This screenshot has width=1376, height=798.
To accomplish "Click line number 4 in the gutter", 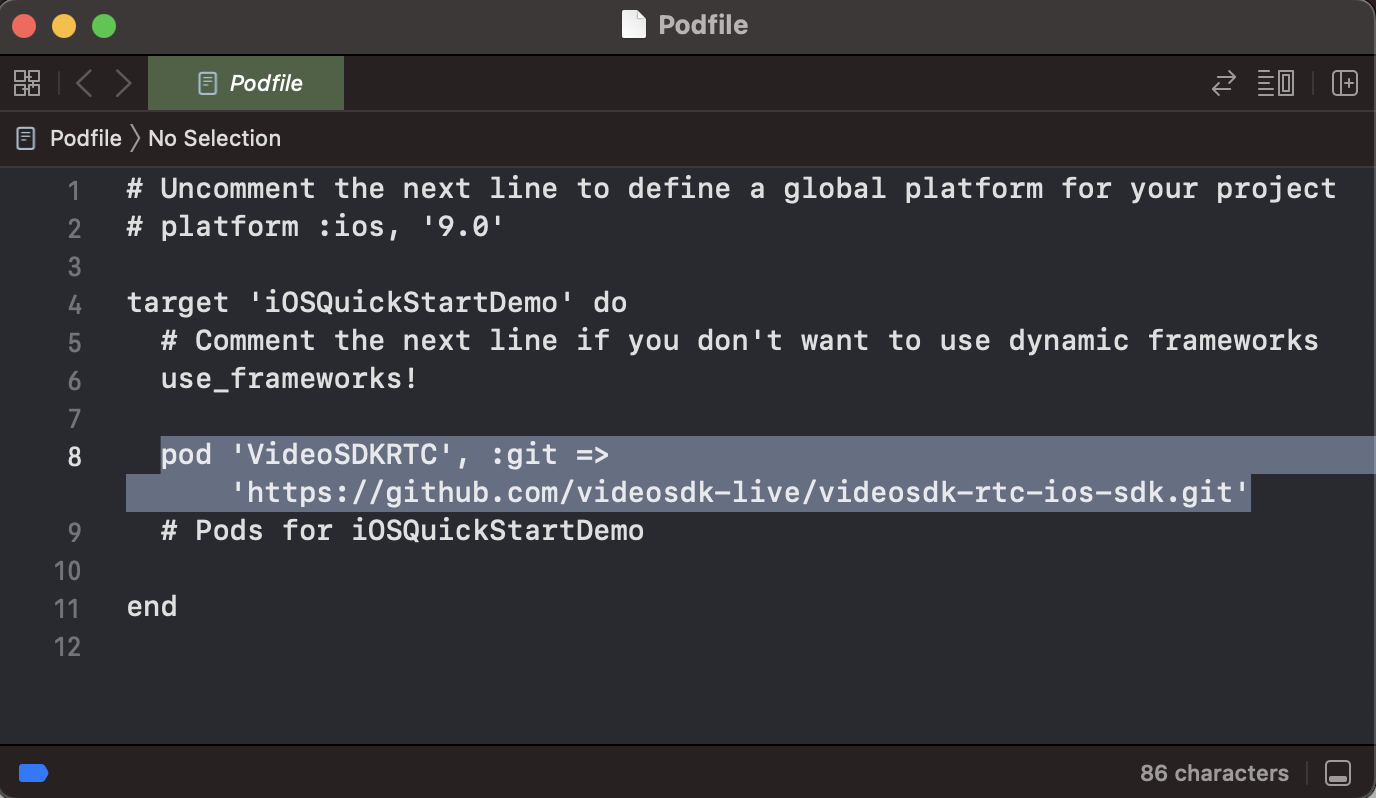I will [75, 305].
